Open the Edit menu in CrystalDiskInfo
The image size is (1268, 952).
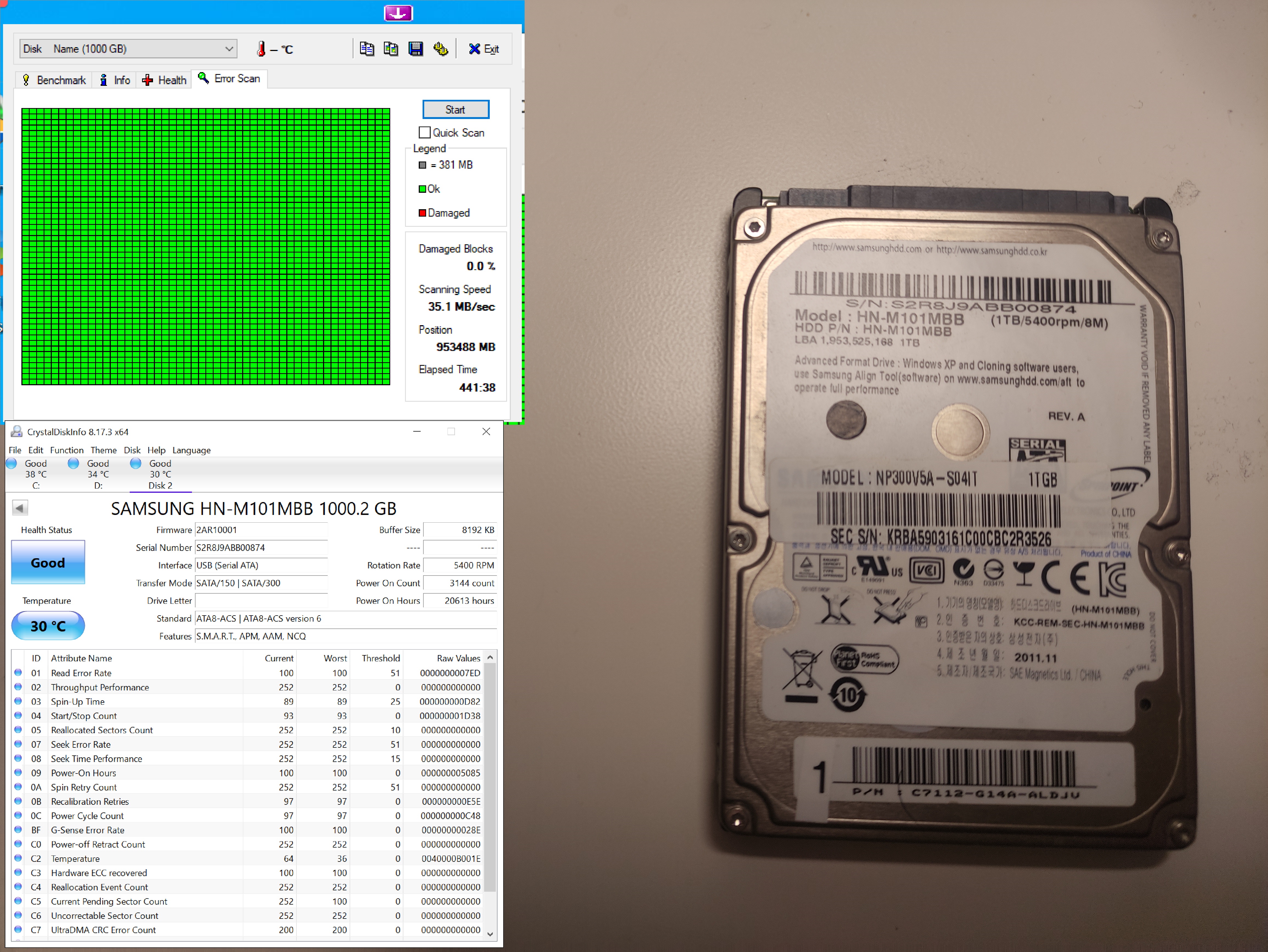click(36, 450)
